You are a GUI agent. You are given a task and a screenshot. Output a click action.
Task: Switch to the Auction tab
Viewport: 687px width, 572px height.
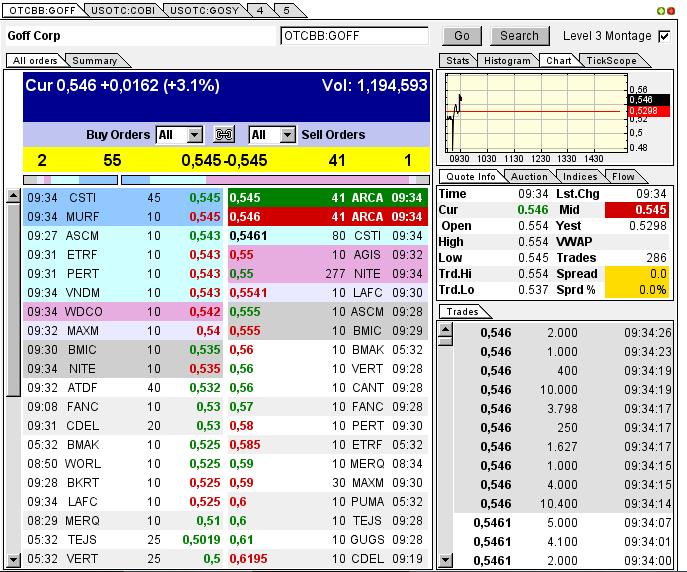click(x=529, y=177)
